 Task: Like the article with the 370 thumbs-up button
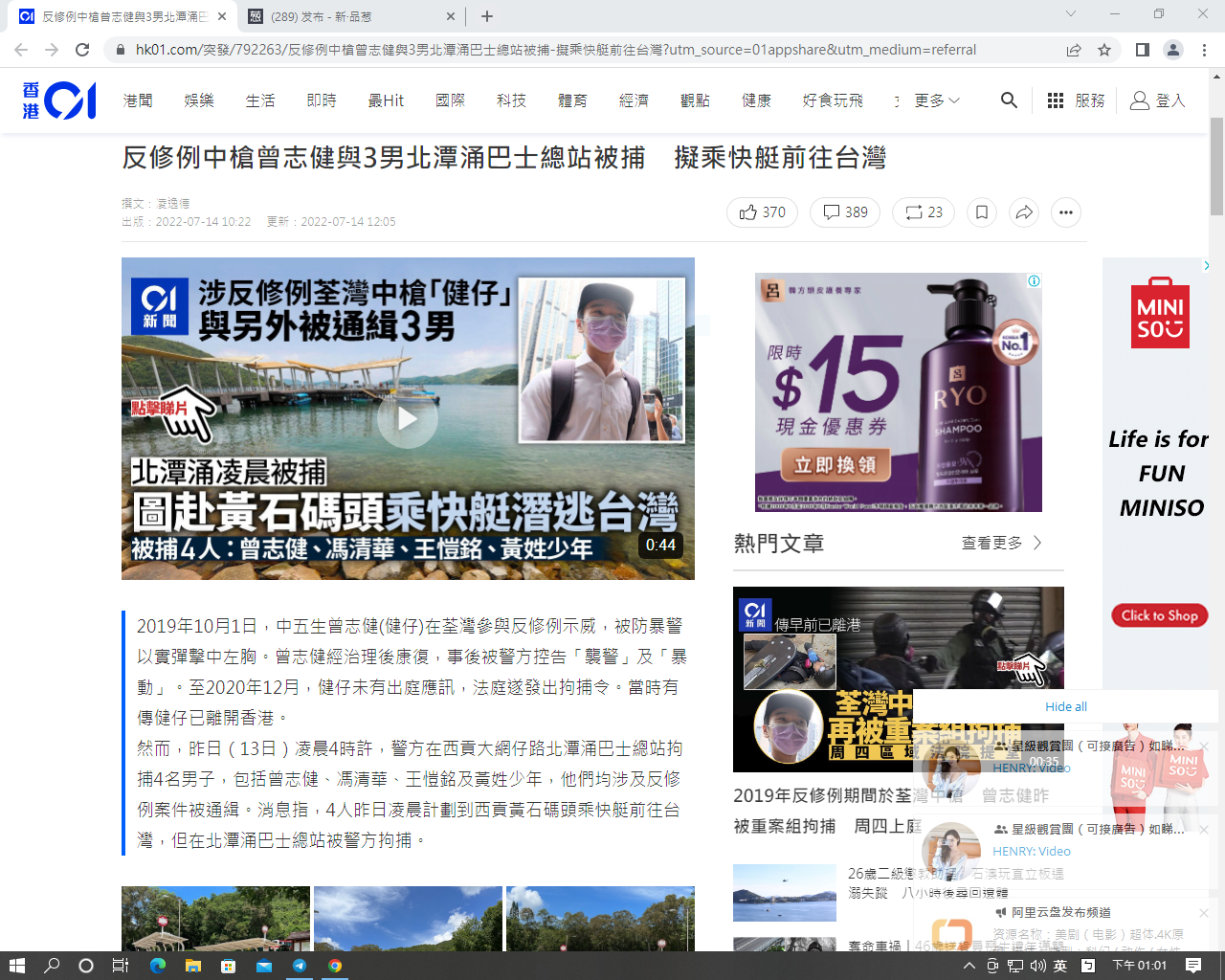point(762,212)
